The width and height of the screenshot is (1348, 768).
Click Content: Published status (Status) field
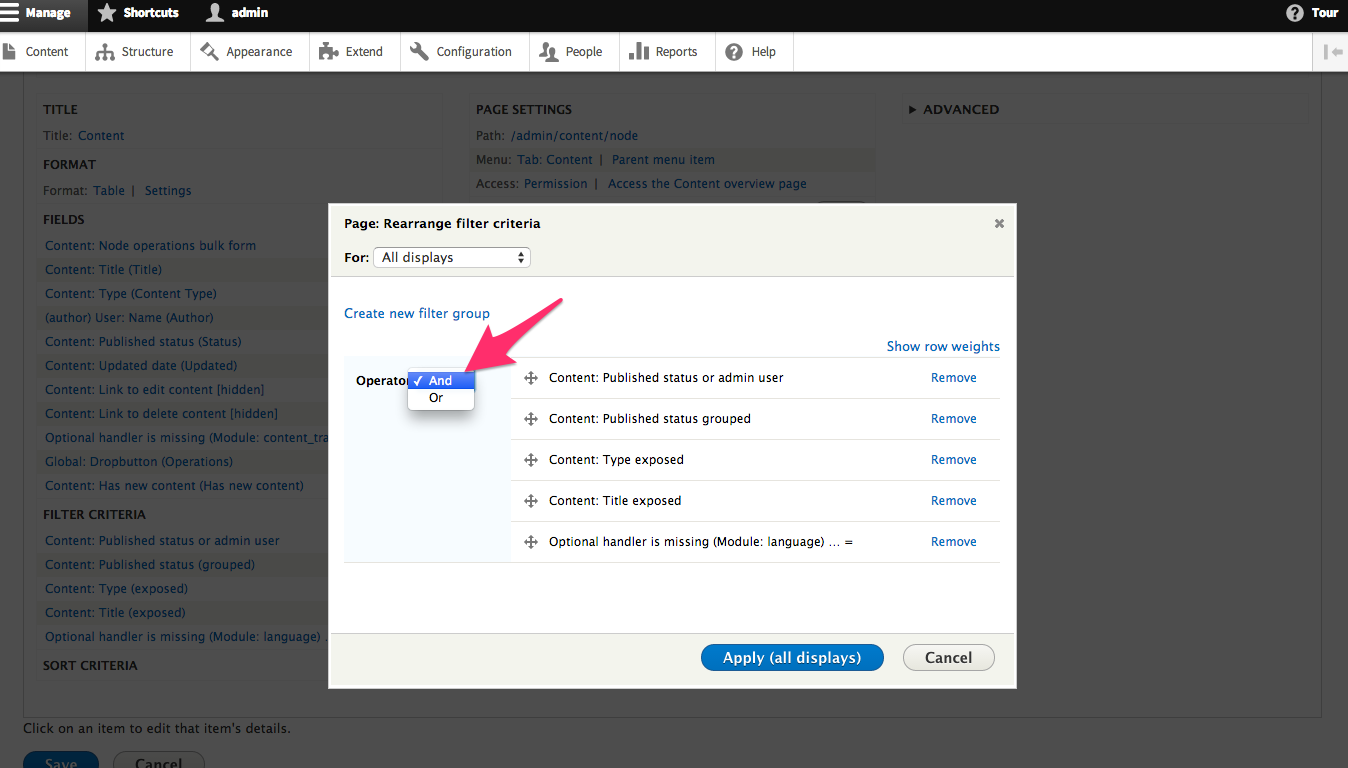pyautogui.click(x=143, y=342)
